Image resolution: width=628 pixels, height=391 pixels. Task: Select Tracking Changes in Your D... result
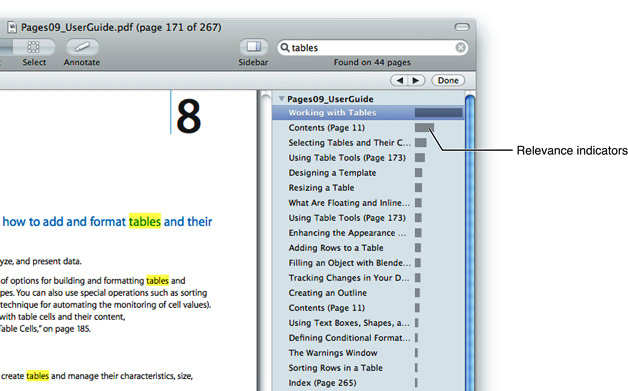coord(368,278)
